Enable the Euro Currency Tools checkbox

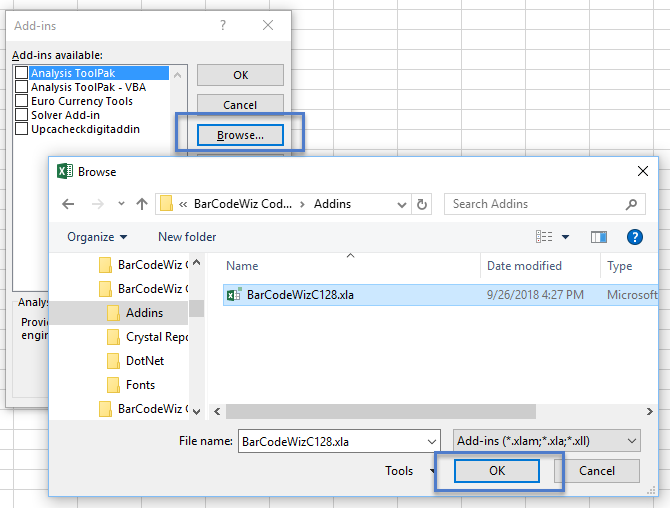pyautogui.click(x=21, y=101)
